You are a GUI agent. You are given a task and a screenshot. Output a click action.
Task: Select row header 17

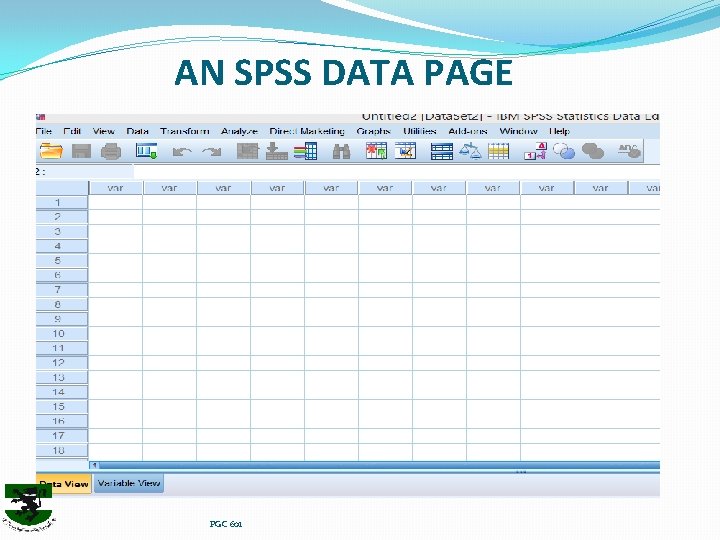pos(62,436)
